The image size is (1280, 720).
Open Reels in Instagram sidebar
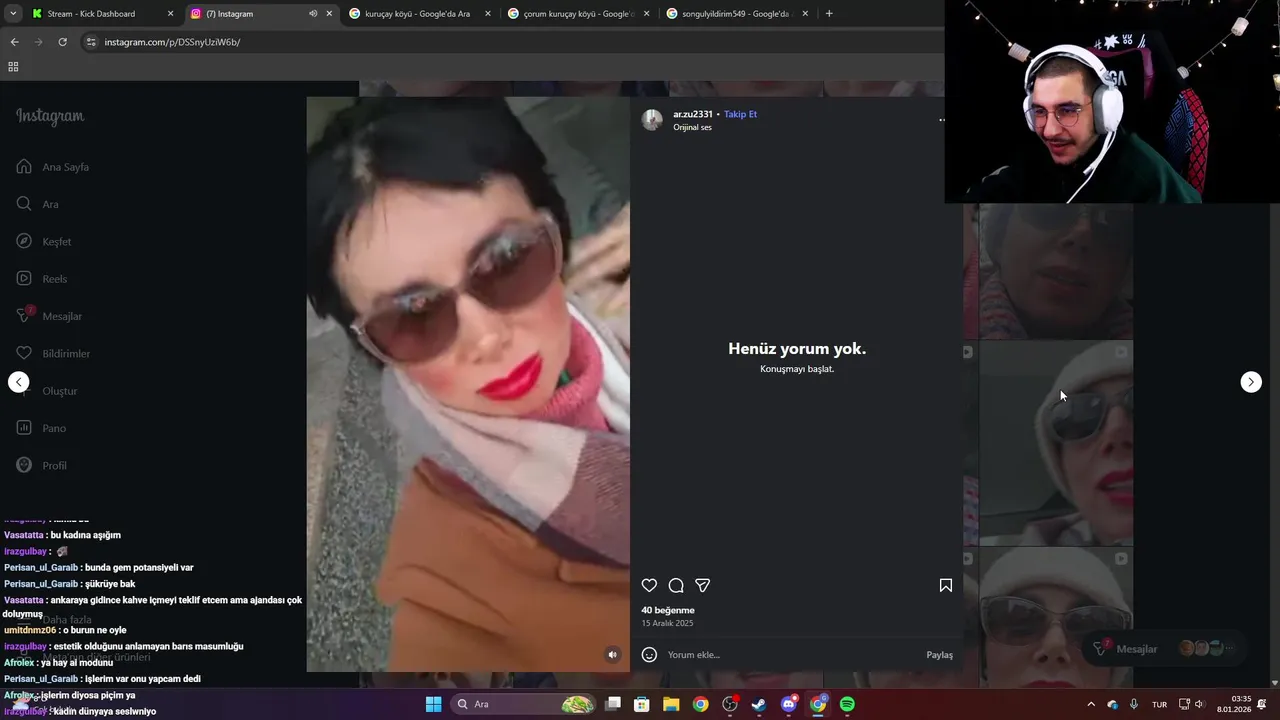pyautogui.click(x=42, y=278)
